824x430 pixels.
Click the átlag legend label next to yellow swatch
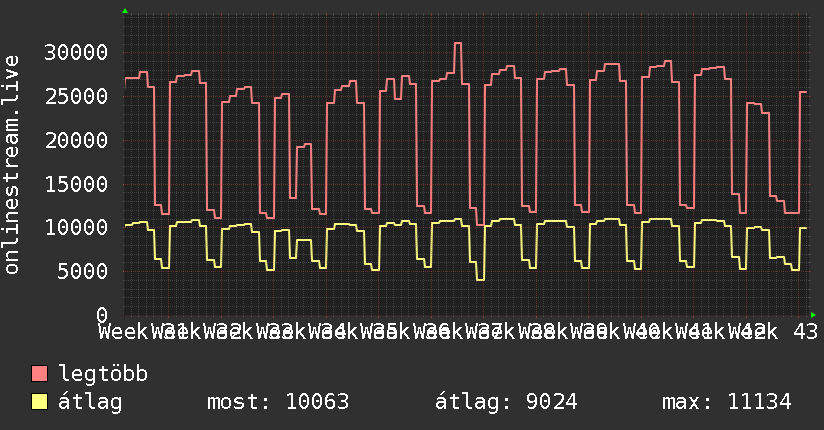tap(90, 402)
